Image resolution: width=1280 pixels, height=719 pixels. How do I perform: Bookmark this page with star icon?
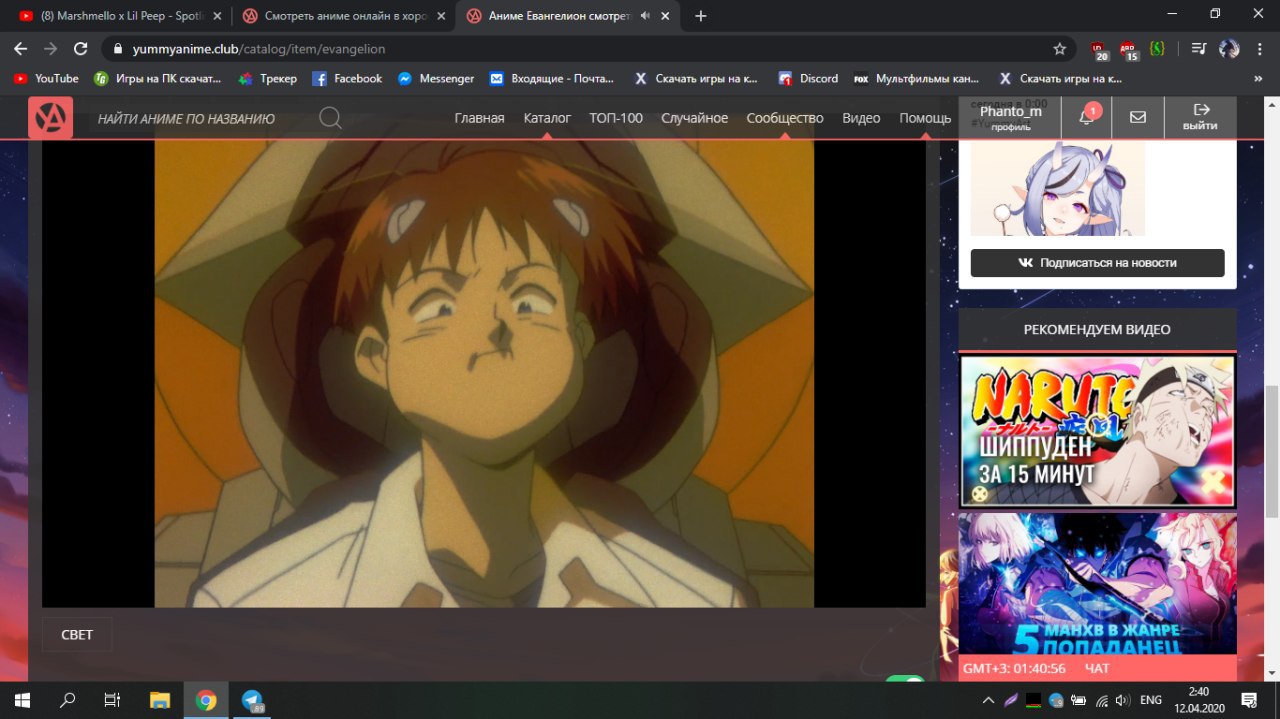click(1059, 48)
